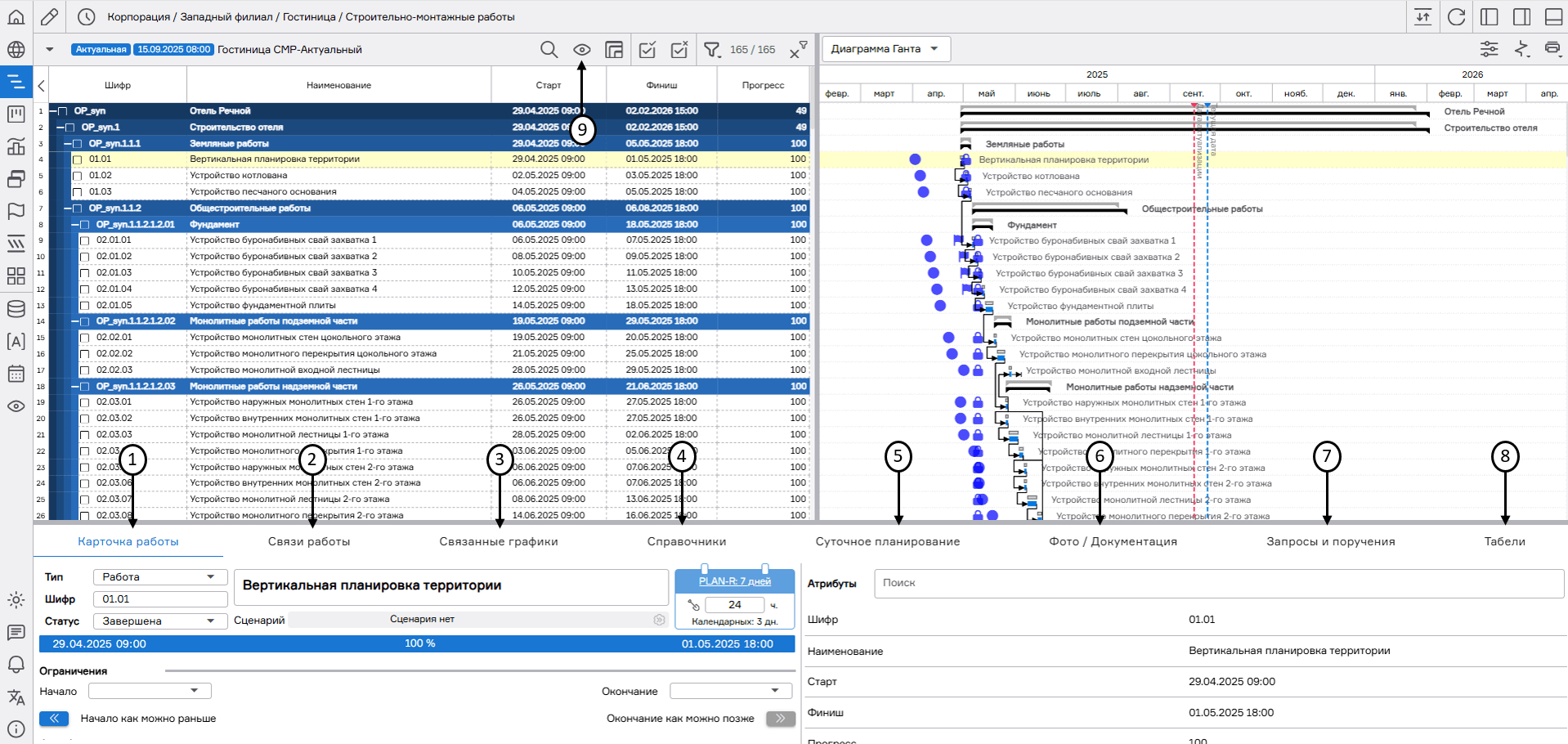Open the home icon in left sidebar
Image resolution: width=1568 pixels, height=744 pixels.
click(x=16, y=17)
